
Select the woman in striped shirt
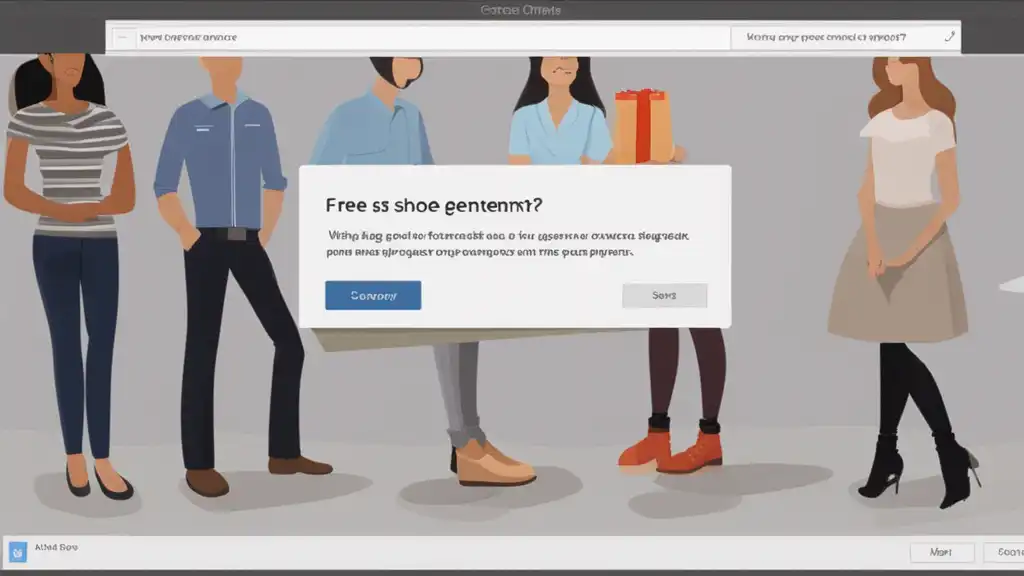click(x=70, y=274)
